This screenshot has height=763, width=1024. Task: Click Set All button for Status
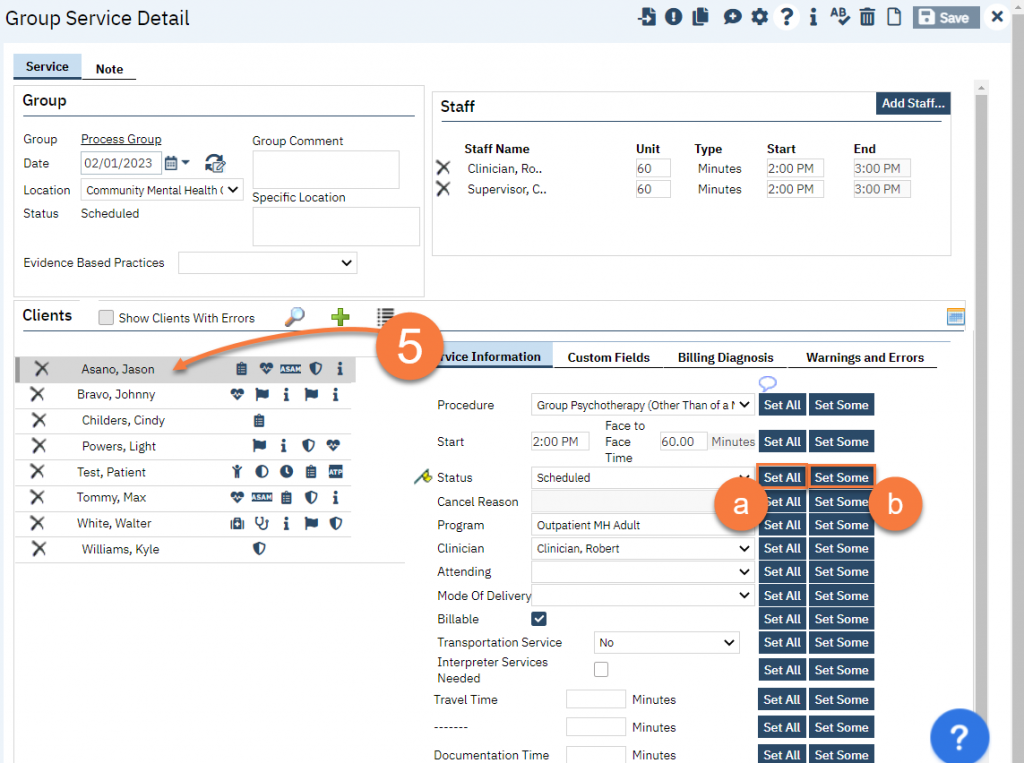point(782,478)
